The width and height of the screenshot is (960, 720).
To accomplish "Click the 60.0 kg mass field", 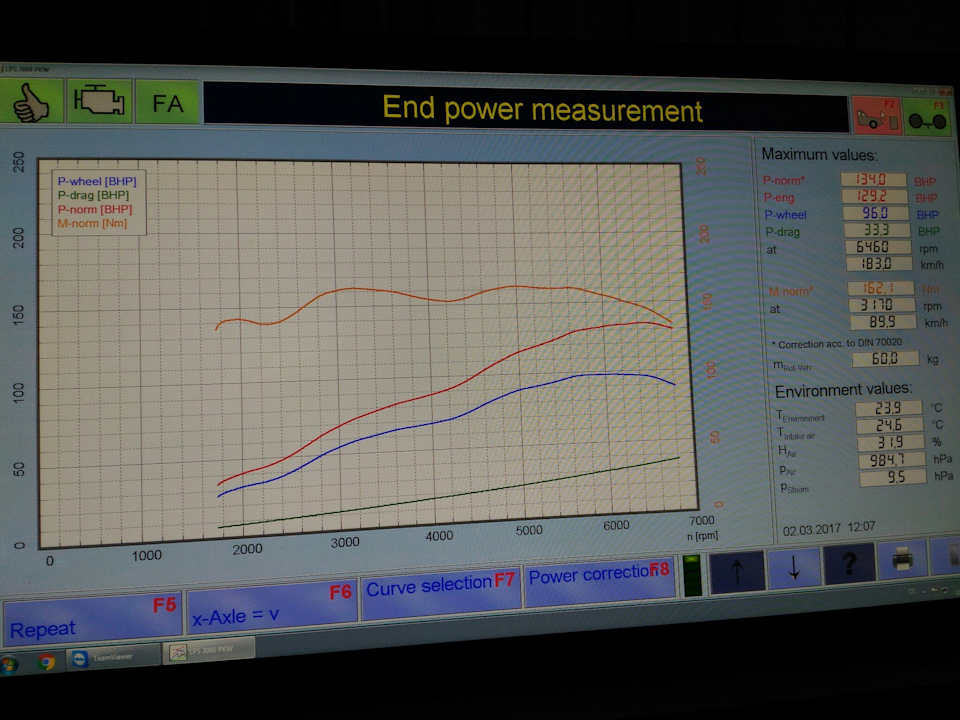I will click(x=885, y=358).
